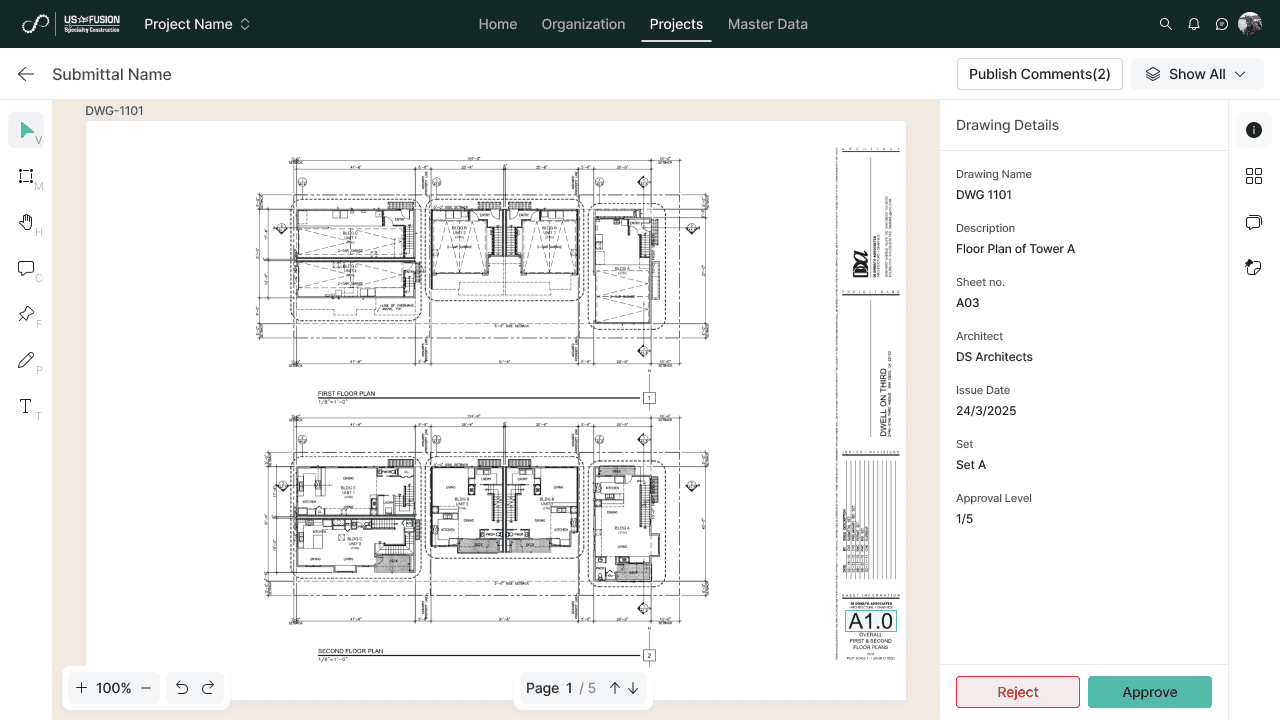Viewport: 1280px width, 720px height.
Task: Select the DWG-1101 drawing label
Action: click(x=114, y=110)
